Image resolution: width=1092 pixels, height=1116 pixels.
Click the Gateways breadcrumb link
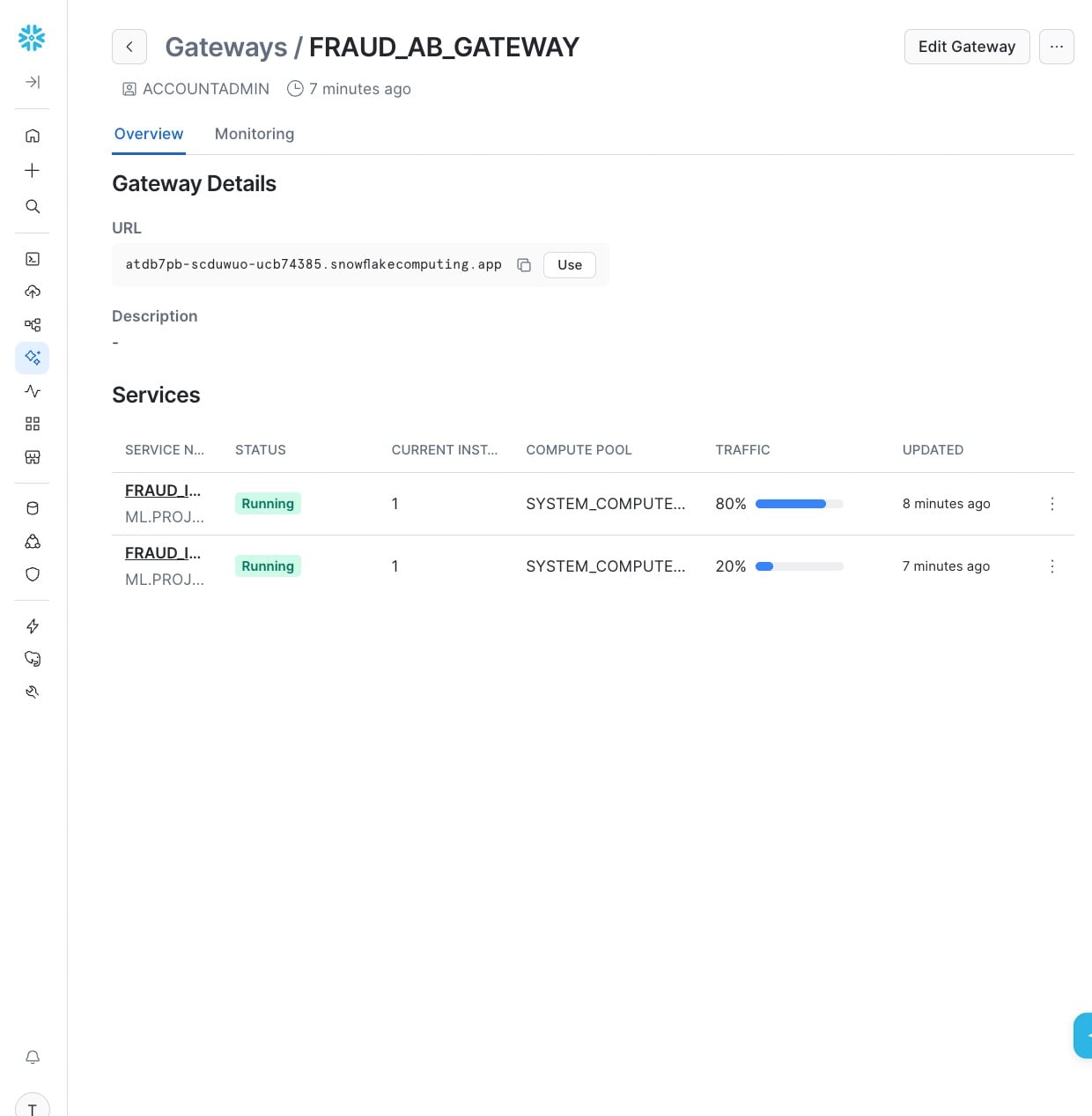pos(226,47)
